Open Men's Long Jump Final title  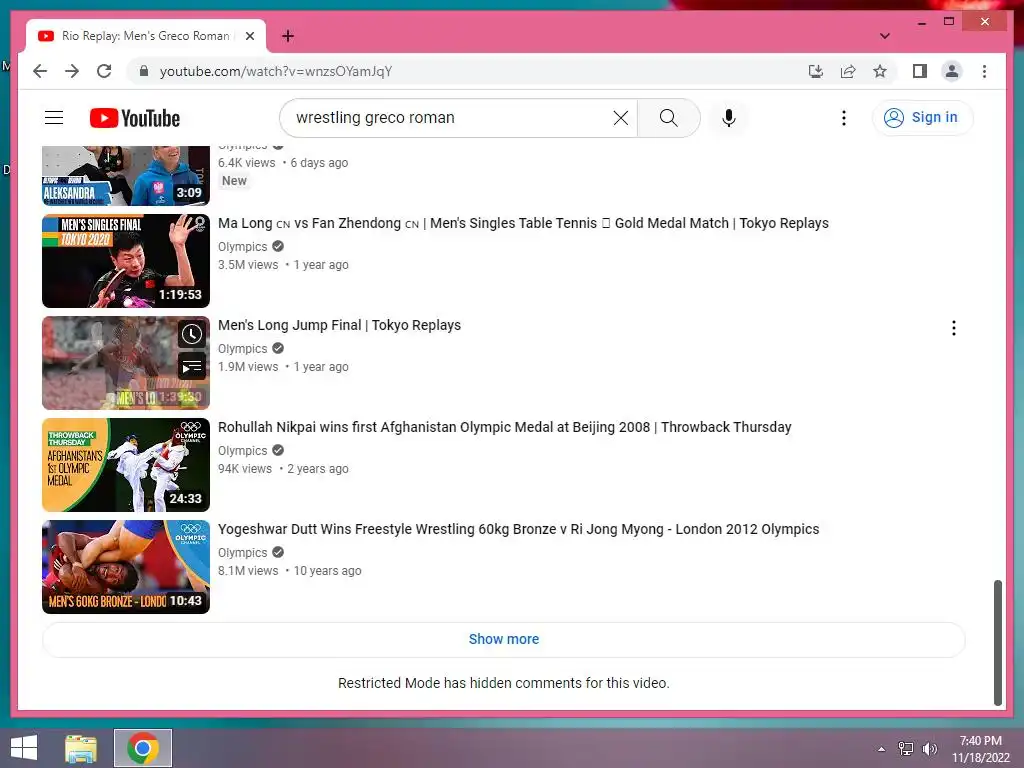click(x=339, y=325)
